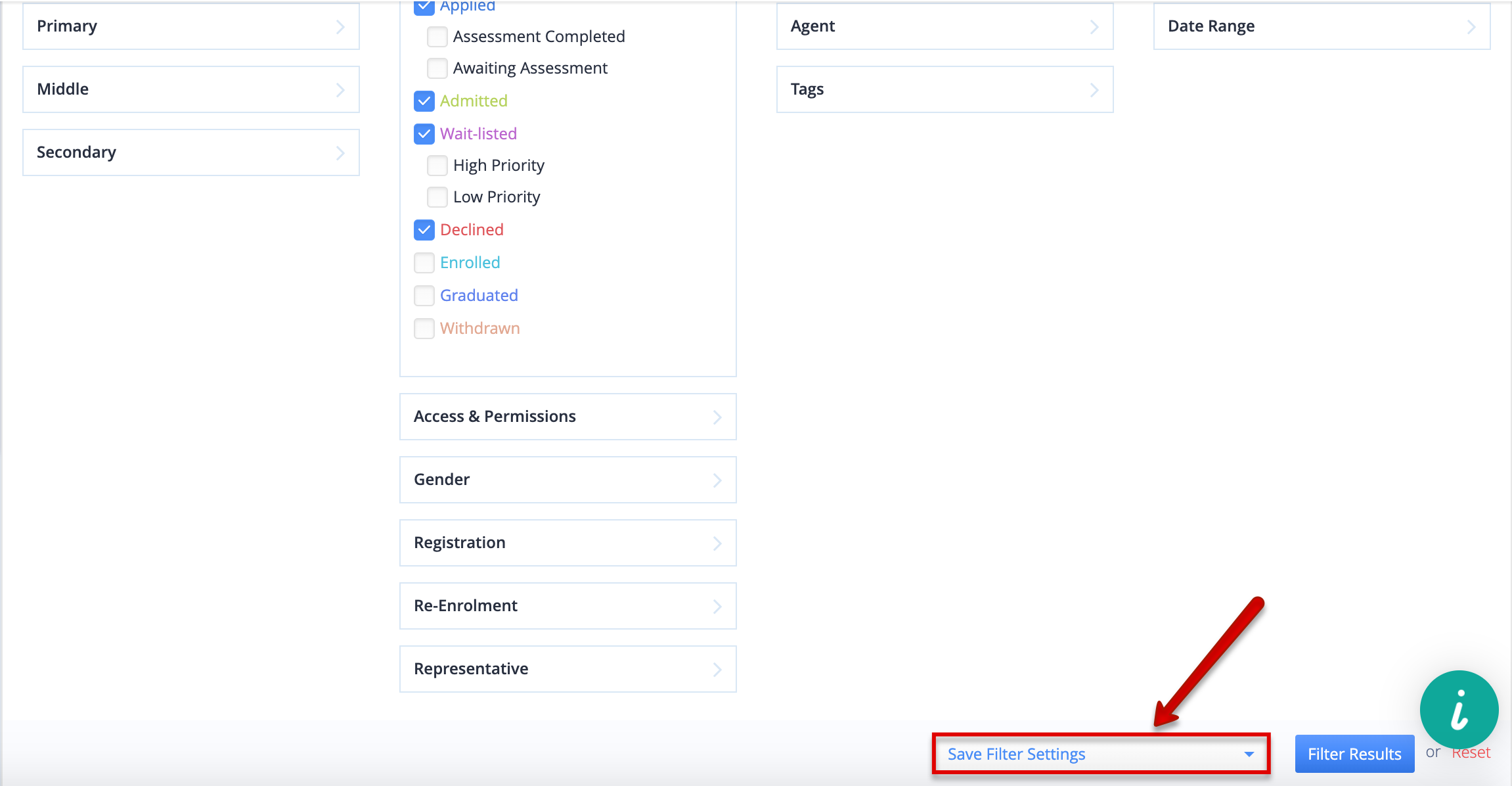
Task: Click the chevron icon beside Agent
Action: (1094, 27)
